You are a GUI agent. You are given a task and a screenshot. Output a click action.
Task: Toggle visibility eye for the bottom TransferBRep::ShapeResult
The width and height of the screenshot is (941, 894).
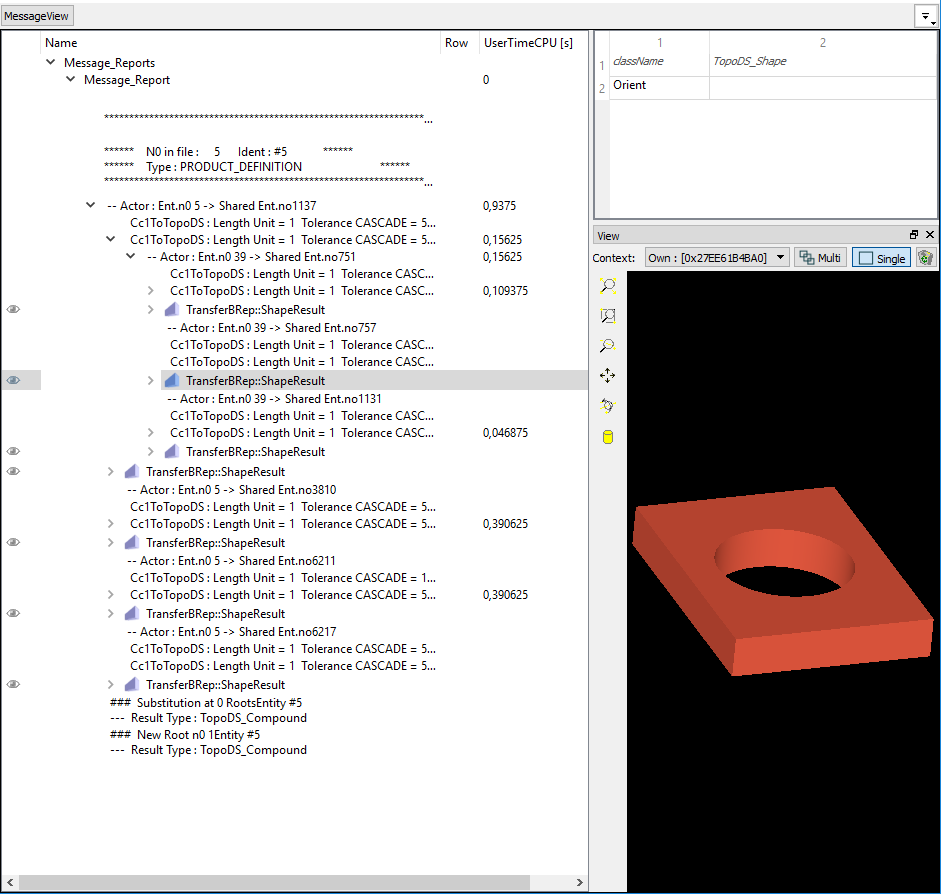pos(14,685)
